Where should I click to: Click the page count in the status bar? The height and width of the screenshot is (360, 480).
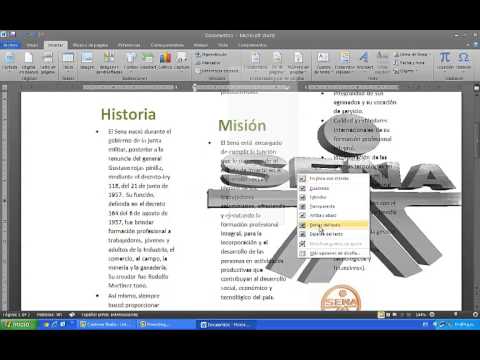click(x=16, y=314)
